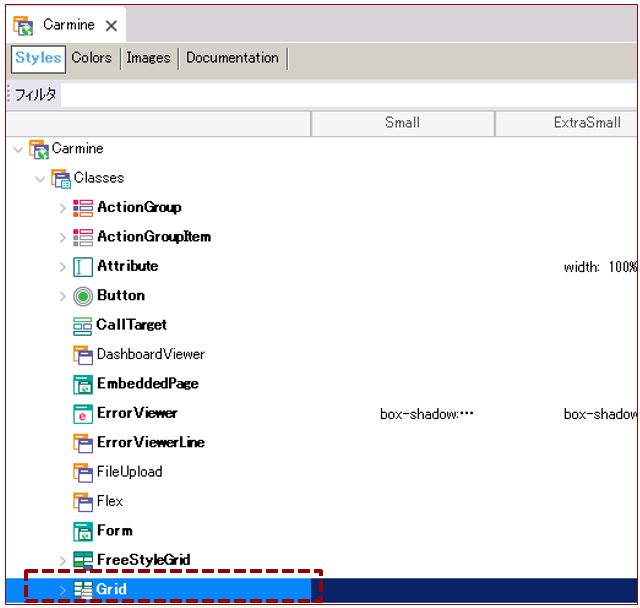Image resolution: width=640 pixels, height=608 pixels.
Task: Select the ActionGroupItem tree item
Action: pyautogui.click(x=154, y=237)
